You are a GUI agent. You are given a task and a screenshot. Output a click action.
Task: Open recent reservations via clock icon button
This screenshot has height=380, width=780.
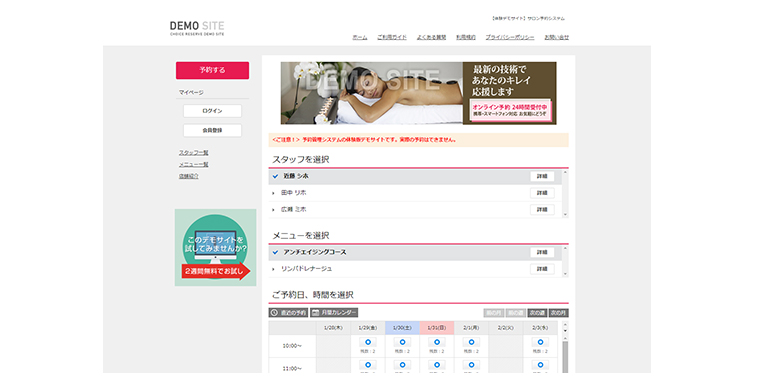point(288,313)
